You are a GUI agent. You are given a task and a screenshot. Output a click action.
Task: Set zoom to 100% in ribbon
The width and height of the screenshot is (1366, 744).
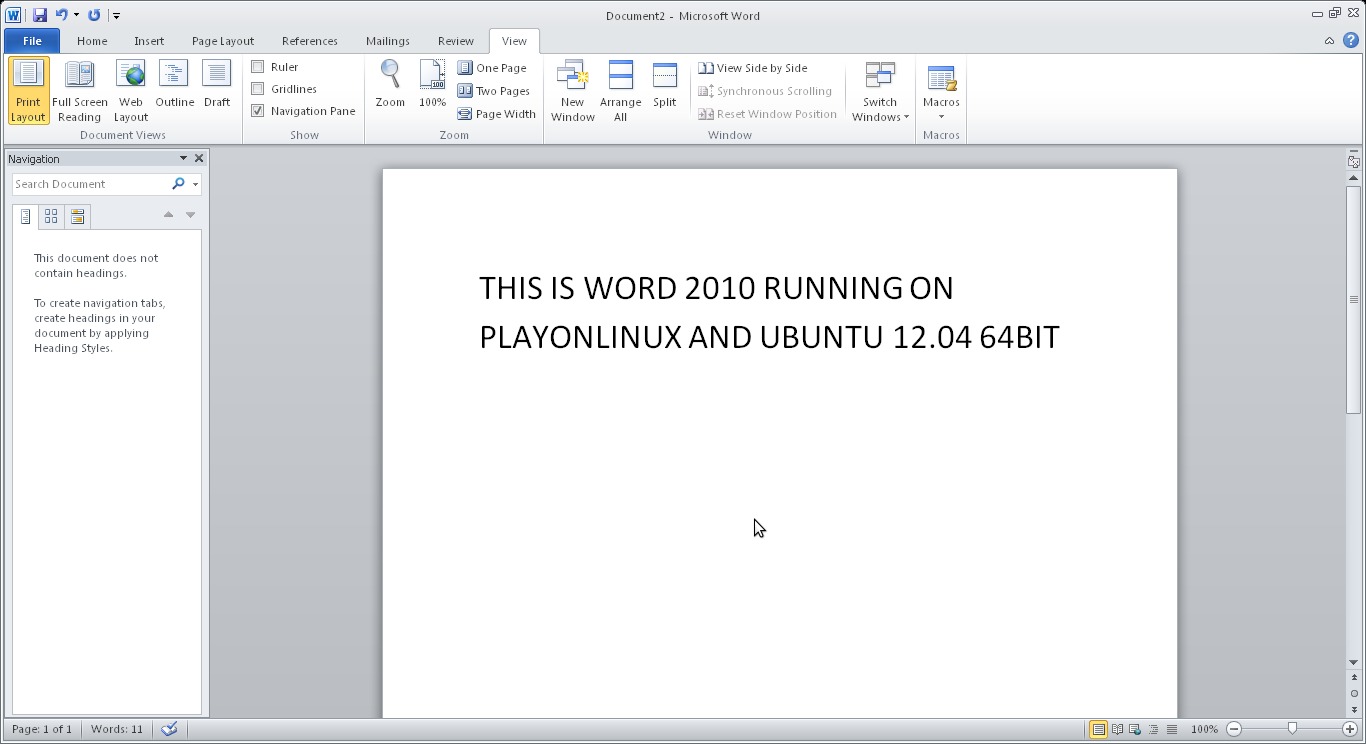click(432, 84)
